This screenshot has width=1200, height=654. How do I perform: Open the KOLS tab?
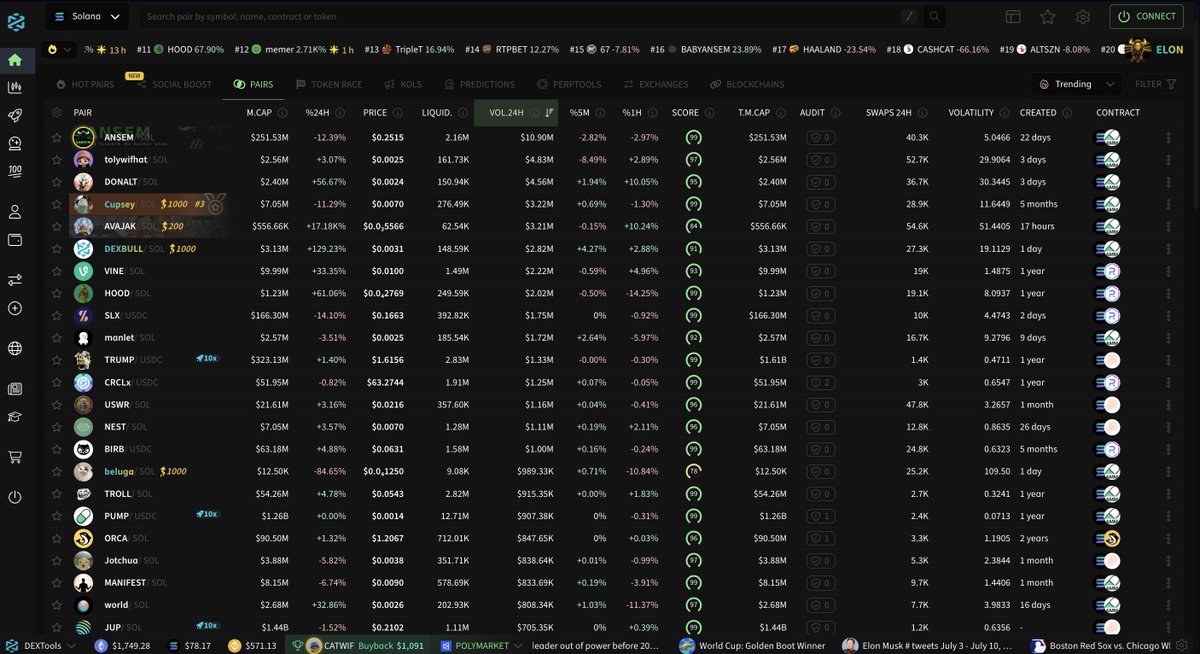[x=405, y=84]
